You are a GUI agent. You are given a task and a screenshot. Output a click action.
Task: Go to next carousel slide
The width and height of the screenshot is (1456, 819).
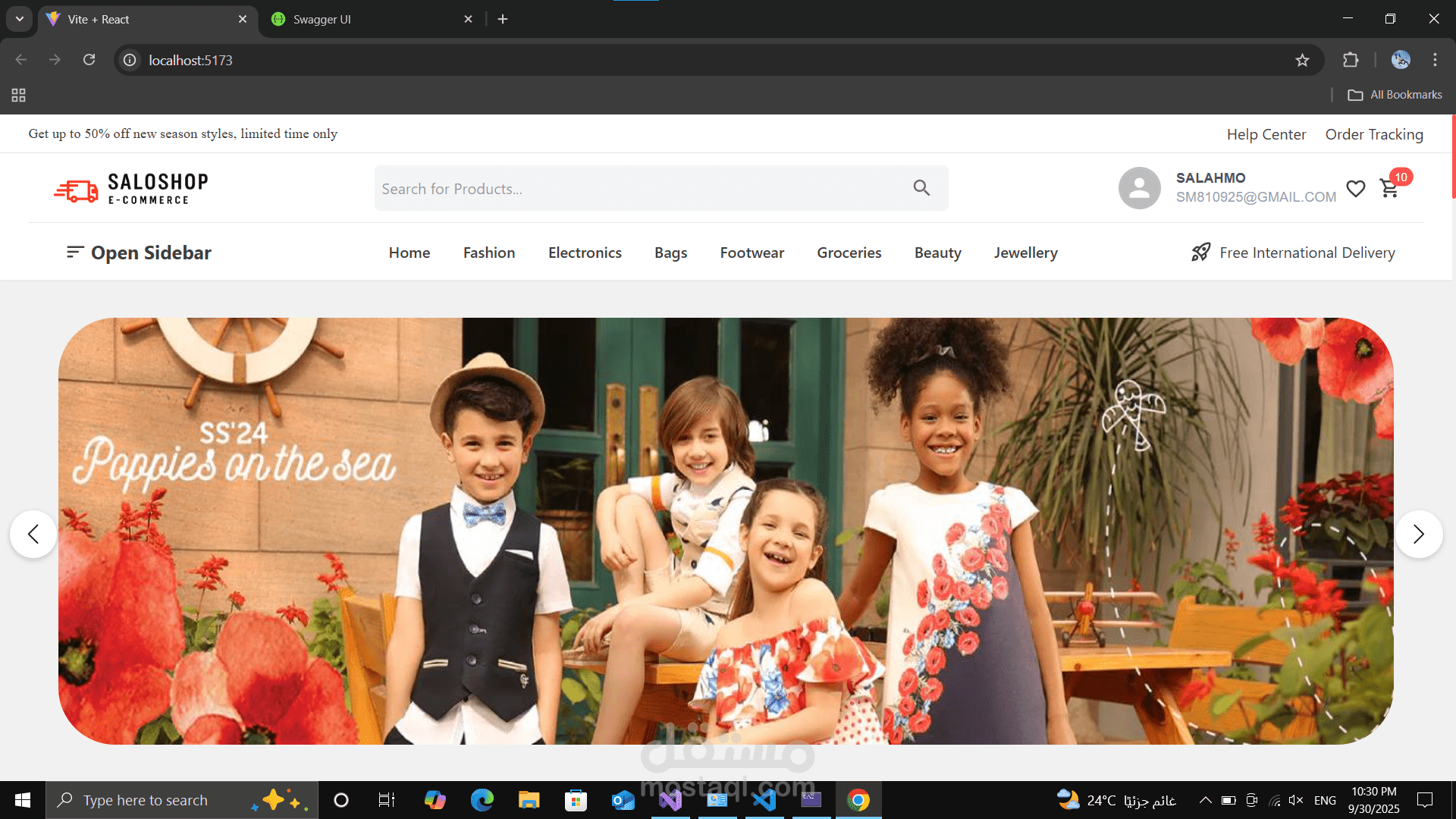(1419, 535)
